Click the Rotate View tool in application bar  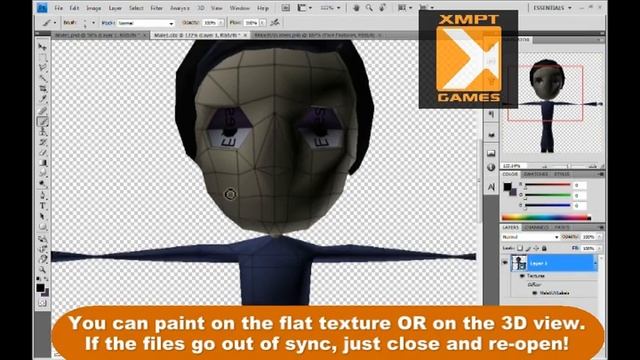pyautogui.click(x=382, y=8)
